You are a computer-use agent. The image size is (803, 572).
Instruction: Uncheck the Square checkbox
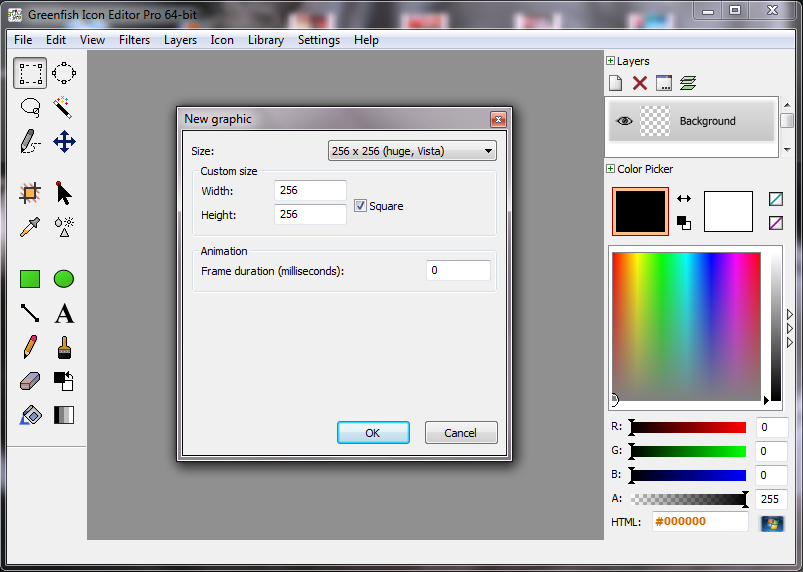pyautogui.click(x=361, y=206)
